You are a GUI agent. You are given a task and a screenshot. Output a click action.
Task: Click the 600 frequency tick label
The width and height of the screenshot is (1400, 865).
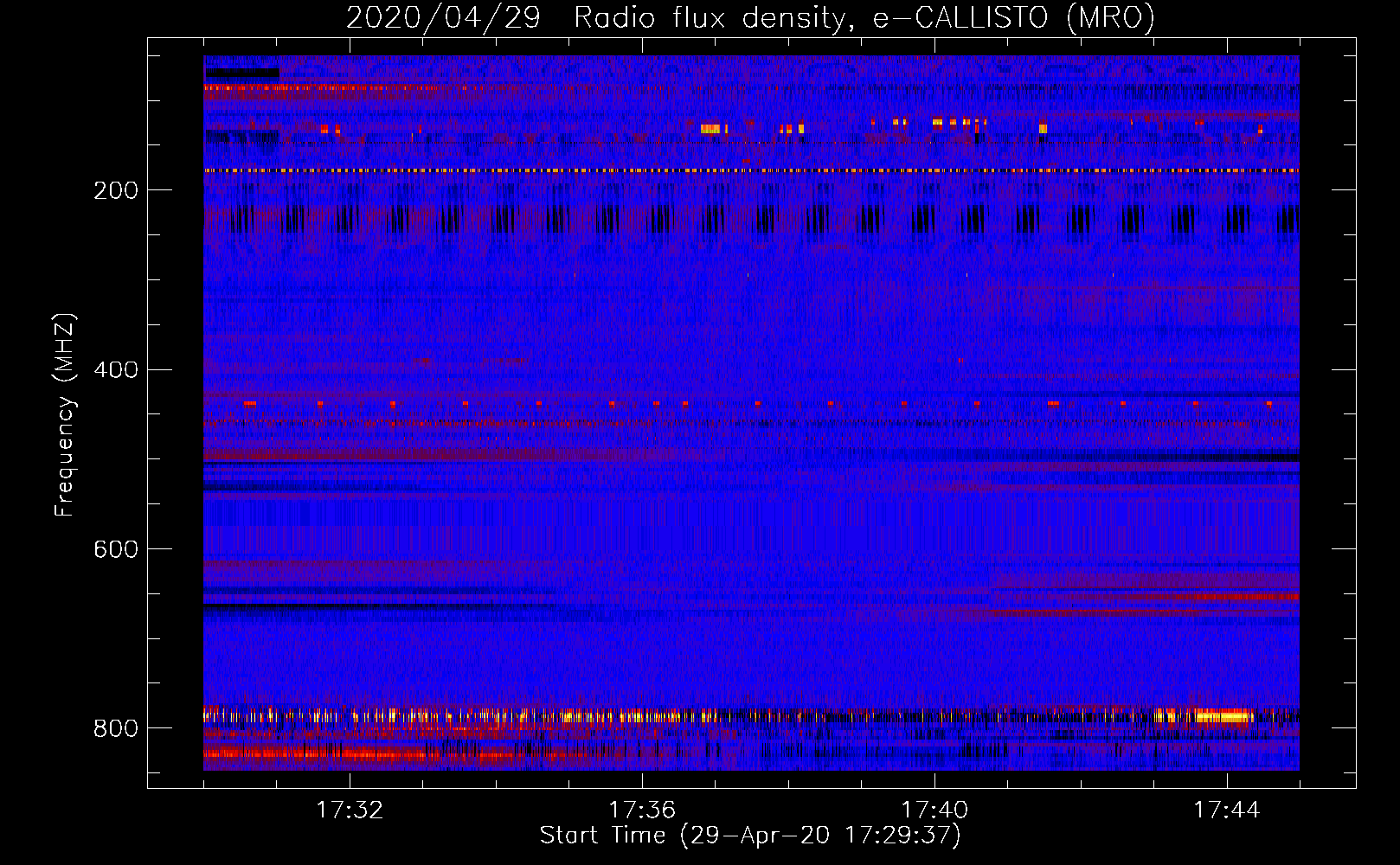115,549
